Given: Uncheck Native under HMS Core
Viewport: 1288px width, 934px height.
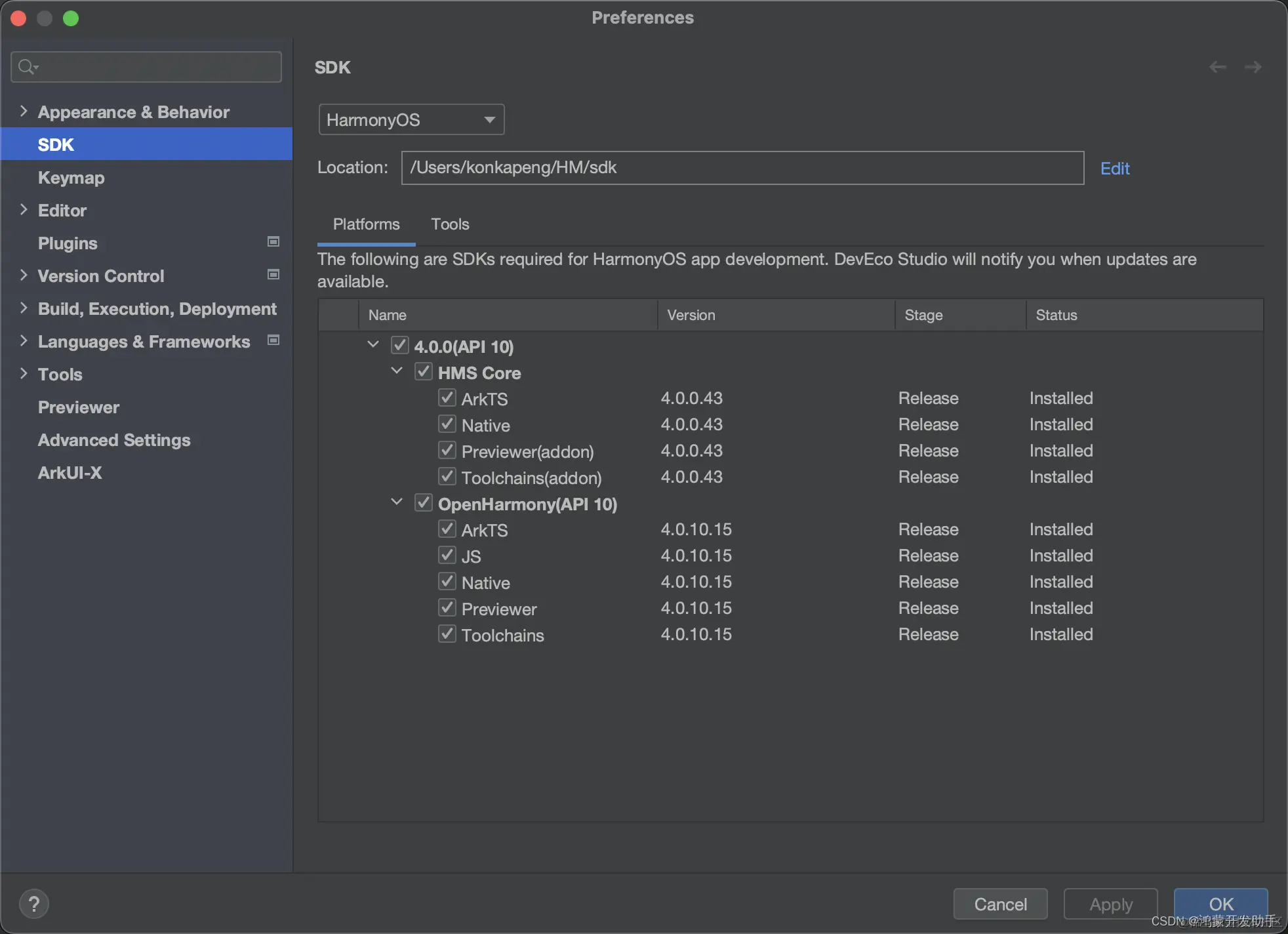Looking at the screenshot, I should [447, 424].
